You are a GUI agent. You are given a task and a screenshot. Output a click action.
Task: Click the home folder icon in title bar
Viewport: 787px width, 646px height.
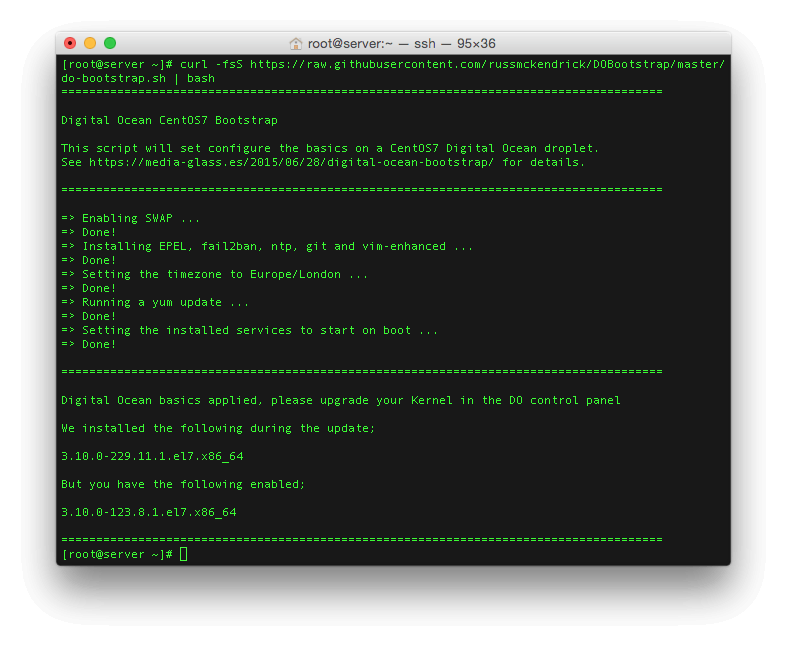point(296,44)
